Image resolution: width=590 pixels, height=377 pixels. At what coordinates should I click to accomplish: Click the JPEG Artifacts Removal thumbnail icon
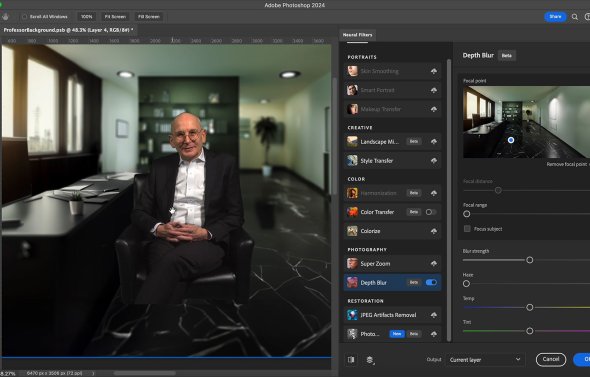click(x=352, y=315)
